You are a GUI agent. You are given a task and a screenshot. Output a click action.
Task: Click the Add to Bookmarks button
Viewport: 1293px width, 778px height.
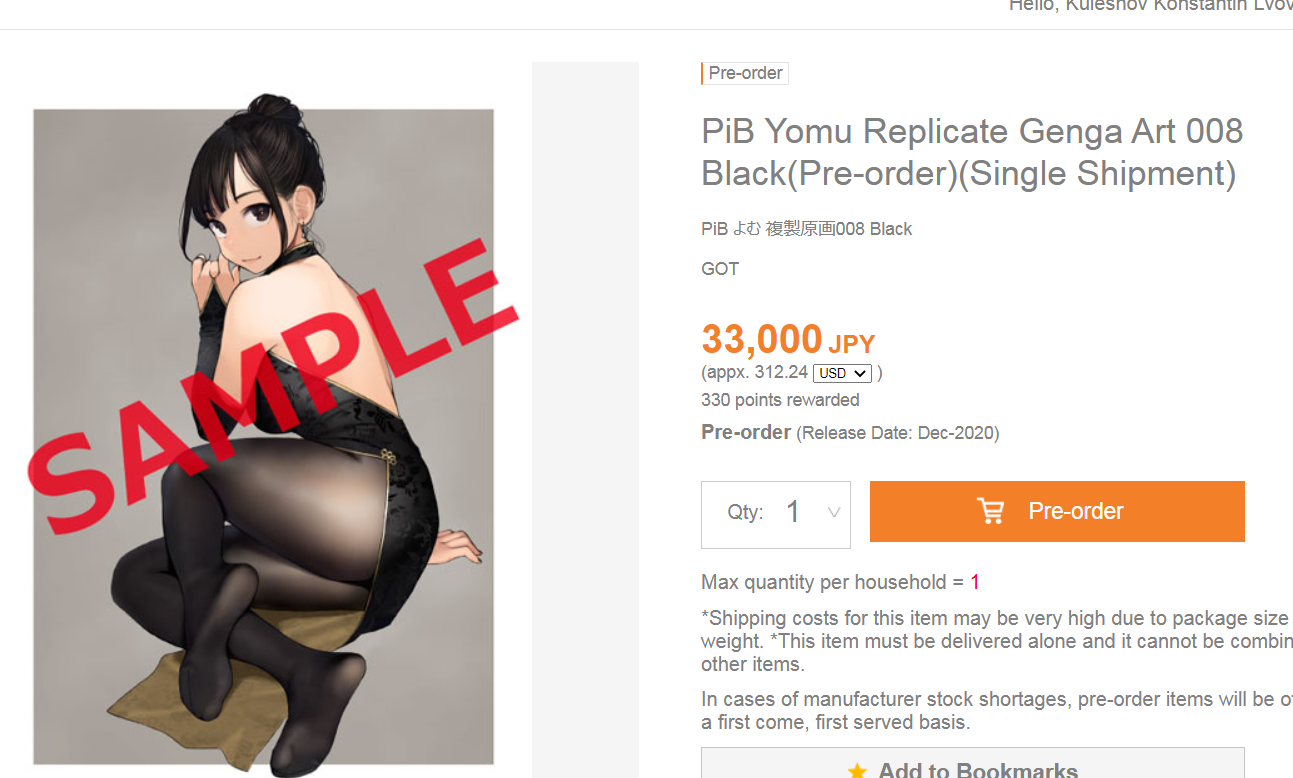[973, 763]
